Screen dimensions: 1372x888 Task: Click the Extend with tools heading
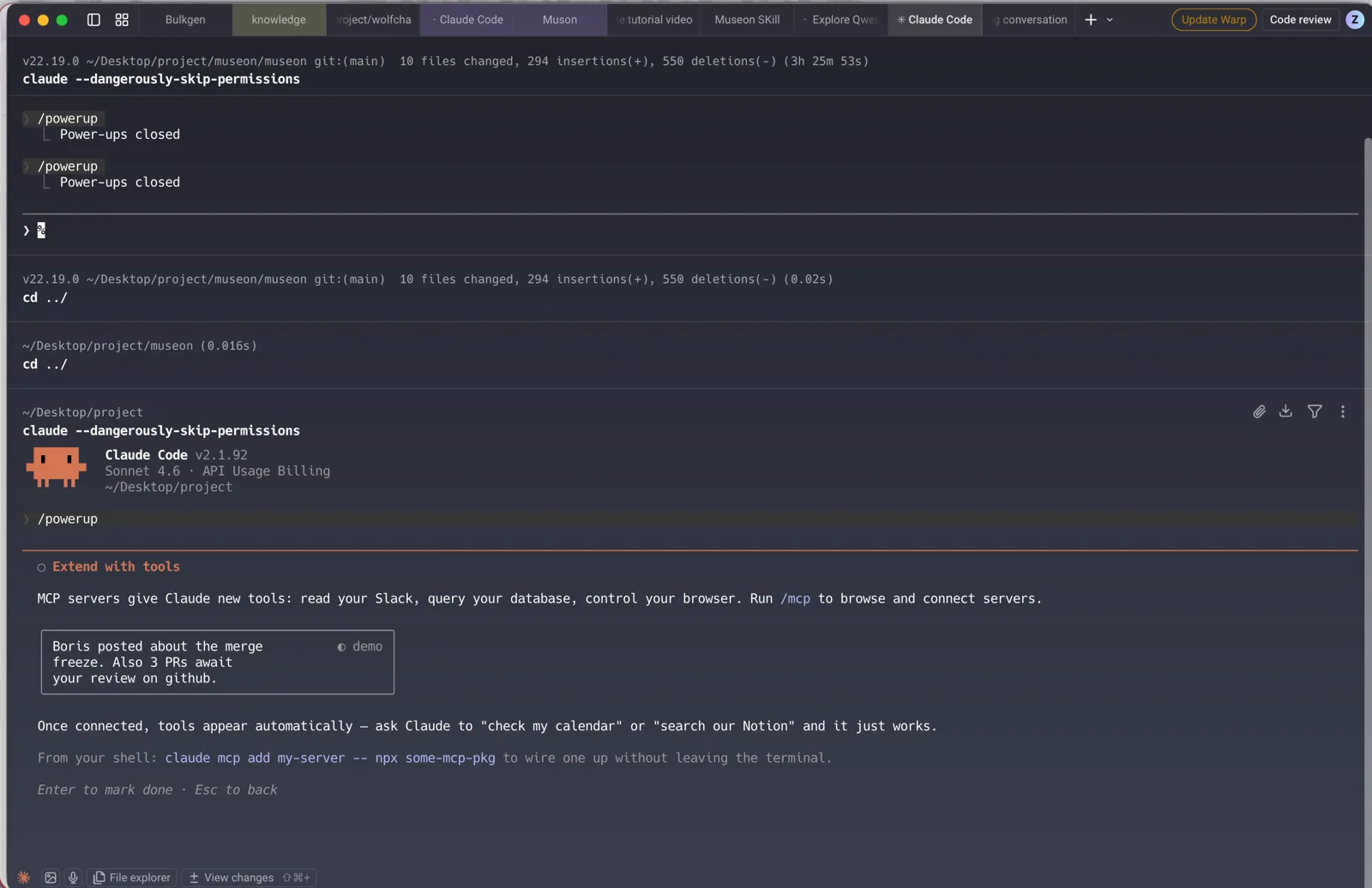click(x=116, y=567)
